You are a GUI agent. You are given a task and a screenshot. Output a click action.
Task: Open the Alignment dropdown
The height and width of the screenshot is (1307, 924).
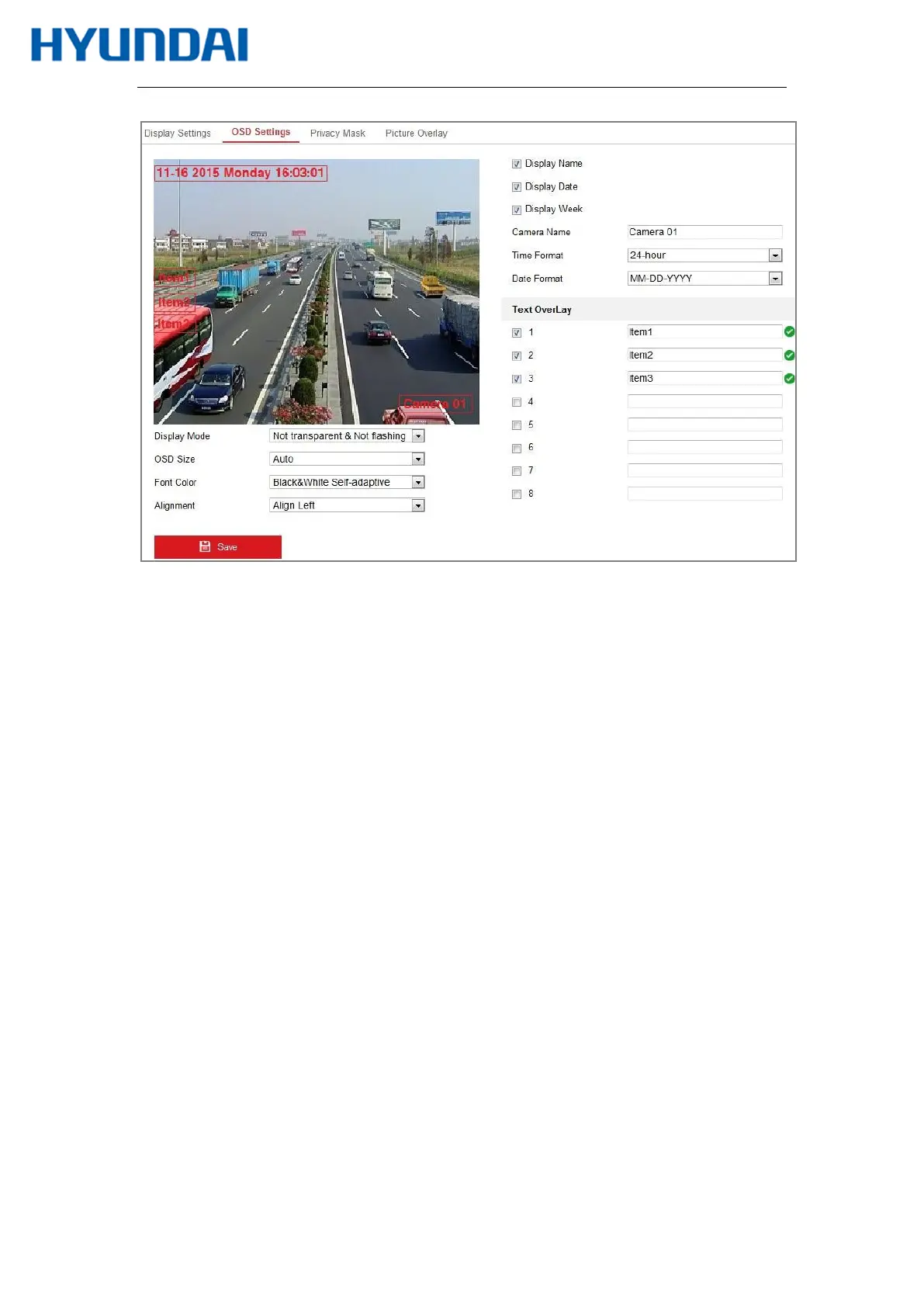[347, 505]
